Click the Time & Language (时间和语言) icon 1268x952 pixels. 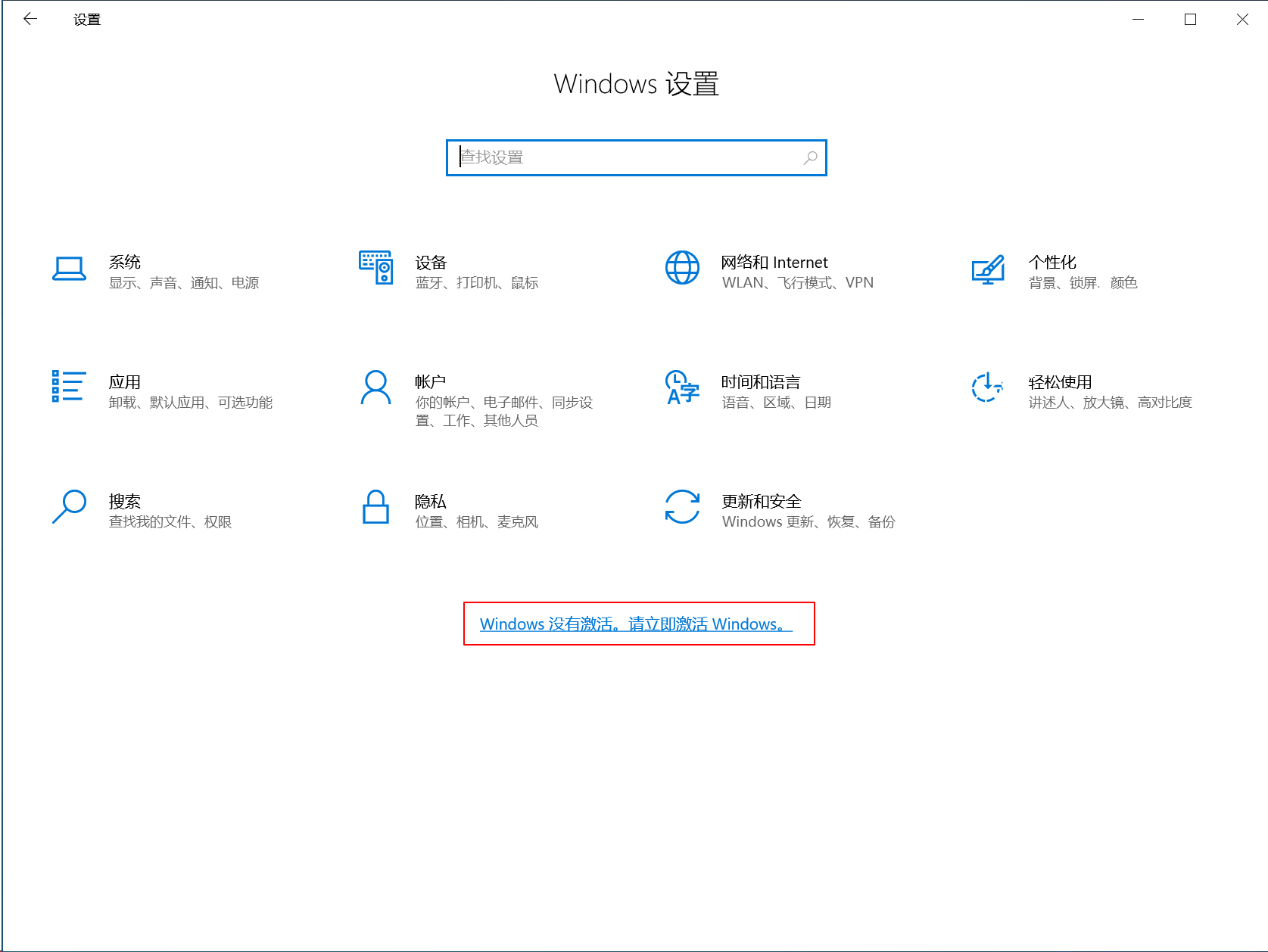click(682, 387)
